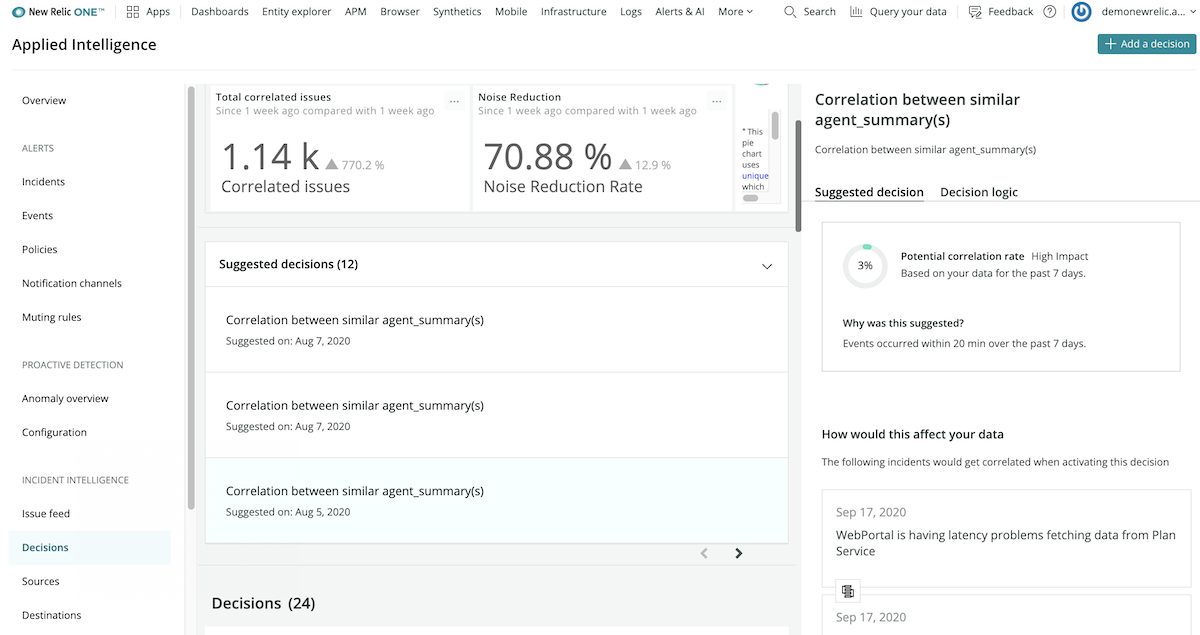Go to next page of suggested decisions
The image size is (1200, 635).
click(739, 553)
